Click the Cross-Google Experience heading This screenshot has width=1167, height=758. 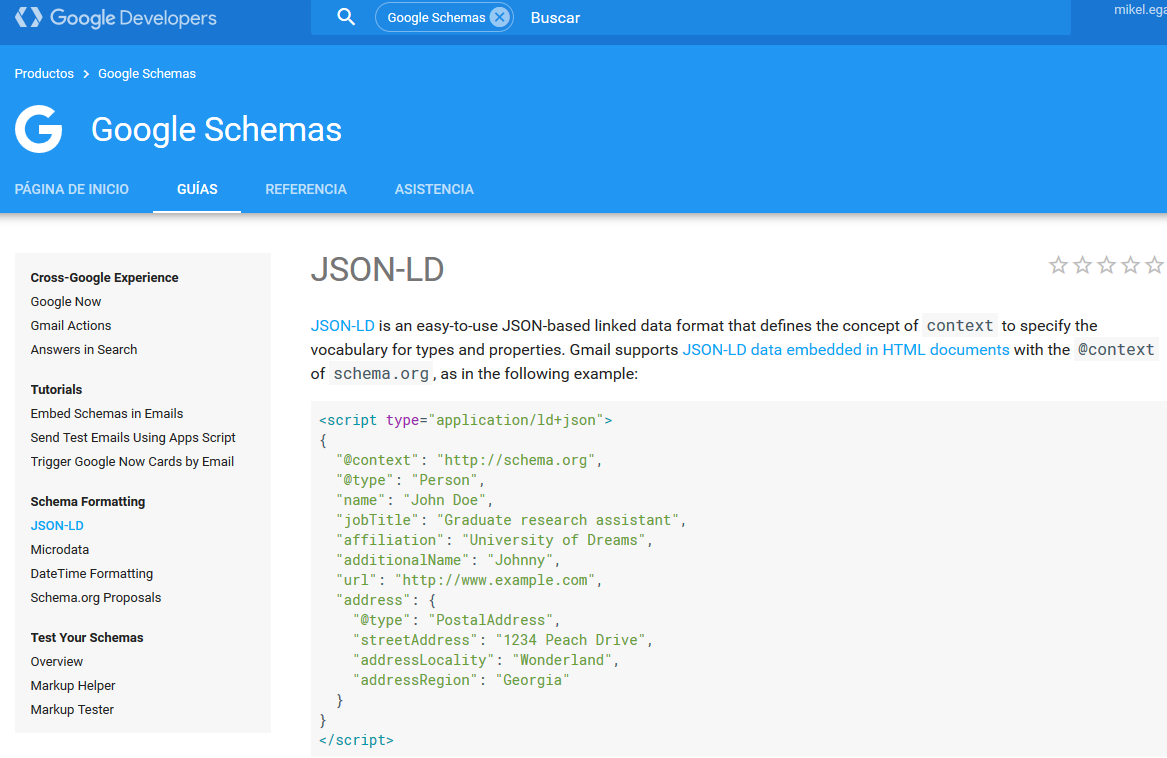(x=104, y=277)
